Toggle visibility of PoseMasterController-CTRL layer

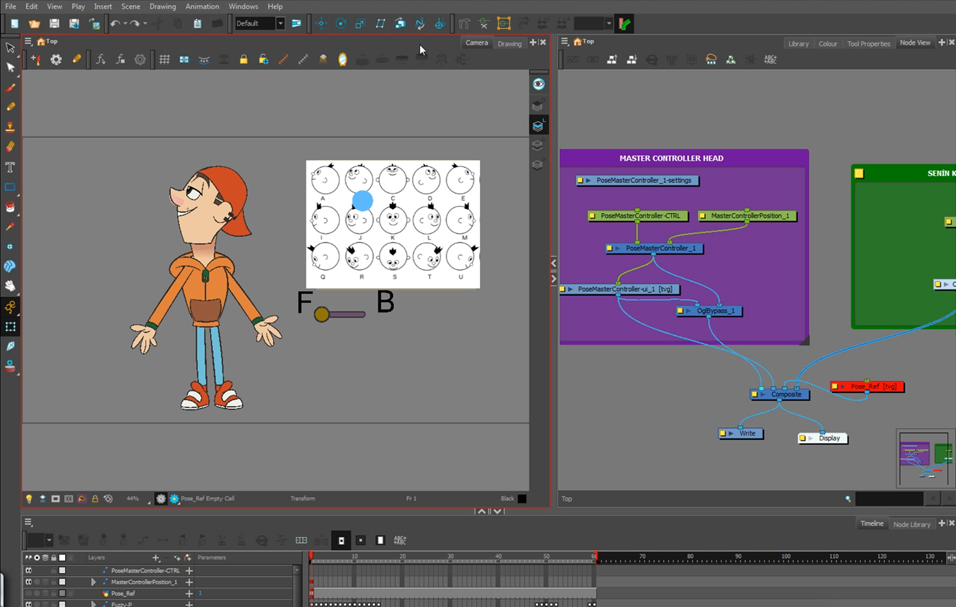(x=29, y=570)
